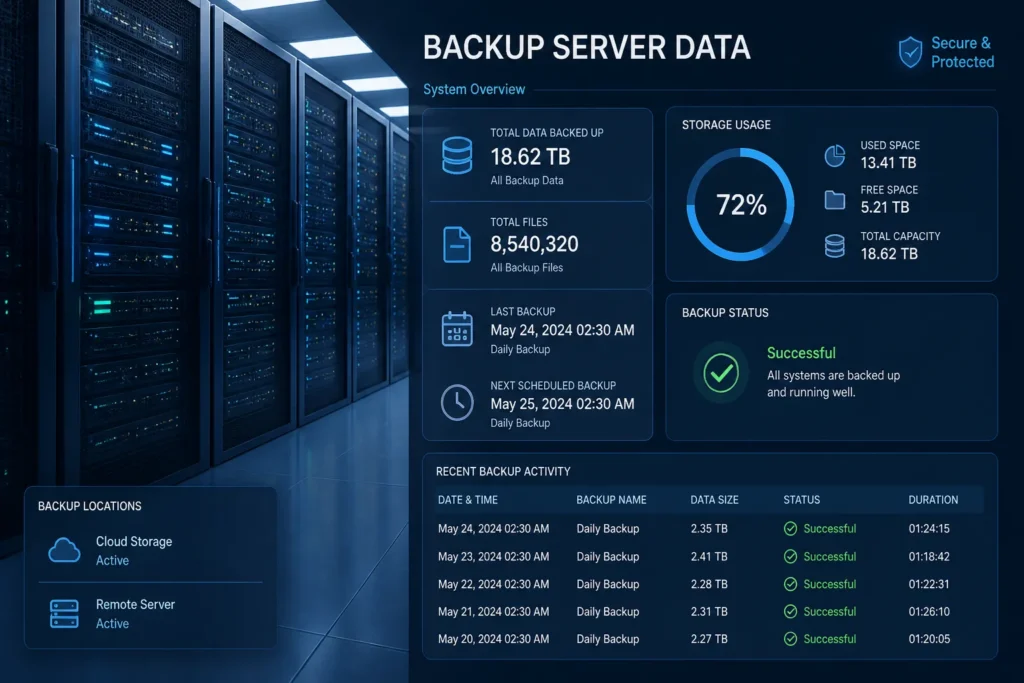Click the success check icon for May 22 backup

[790, 584]
